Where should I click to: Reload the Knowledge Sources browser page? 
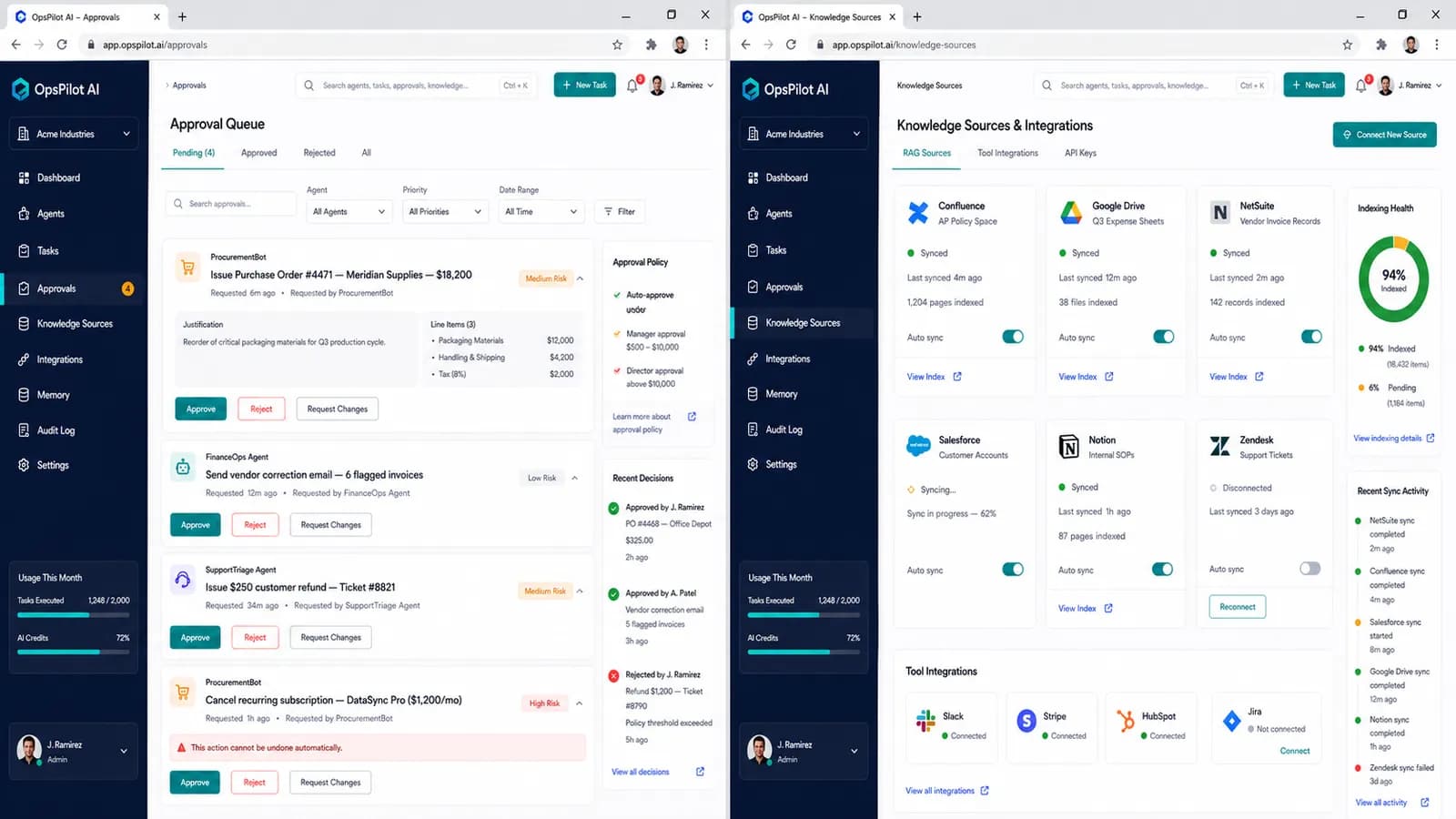pyautogui.click(x=791, y=45)
